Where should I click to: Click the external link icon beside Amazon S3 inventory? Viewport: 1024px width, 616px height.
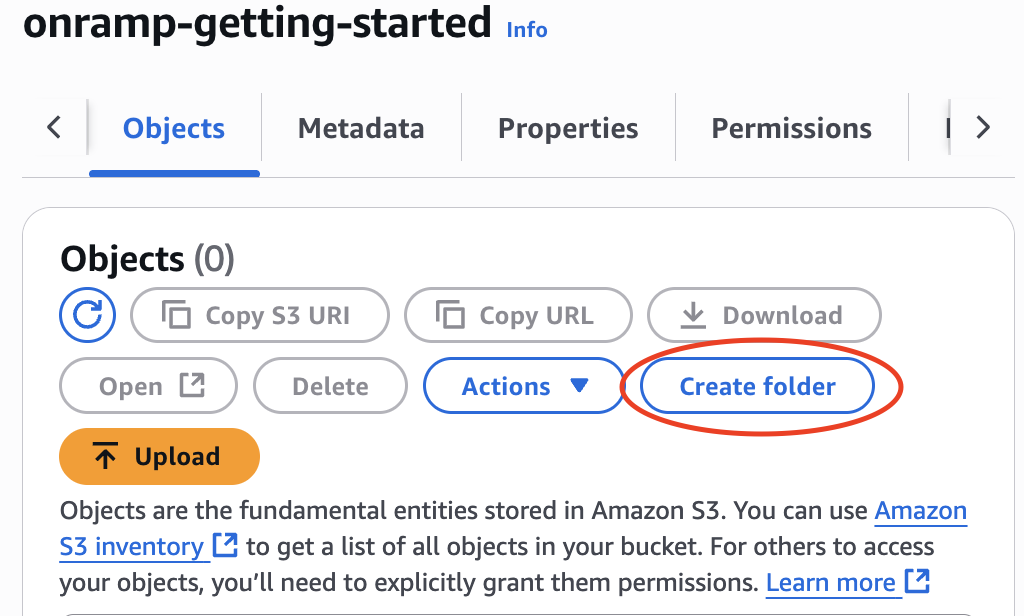(x=225, y=546)
